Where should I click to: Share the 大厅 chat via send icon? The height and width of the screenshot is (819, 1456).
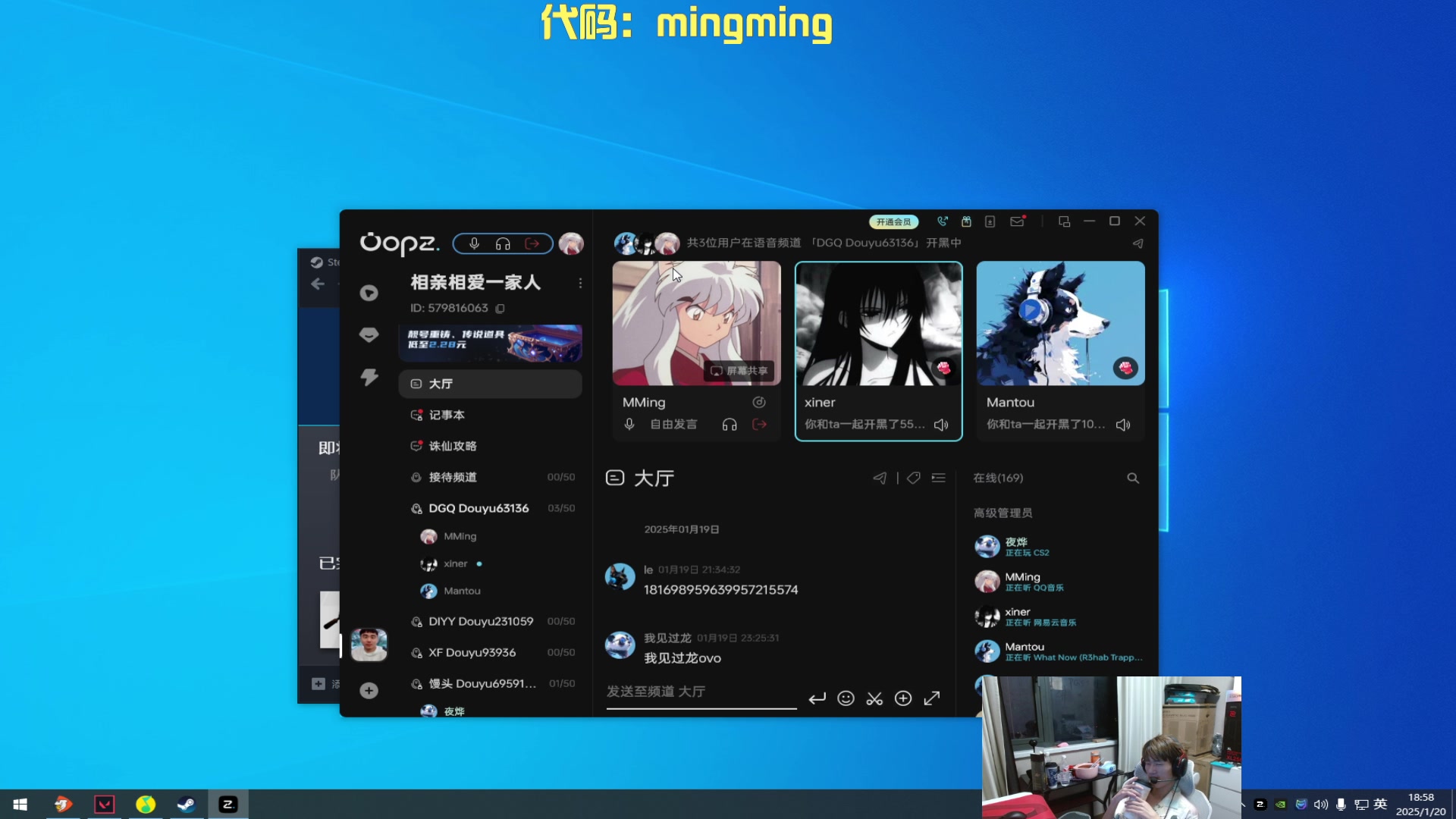coord(880,478)
